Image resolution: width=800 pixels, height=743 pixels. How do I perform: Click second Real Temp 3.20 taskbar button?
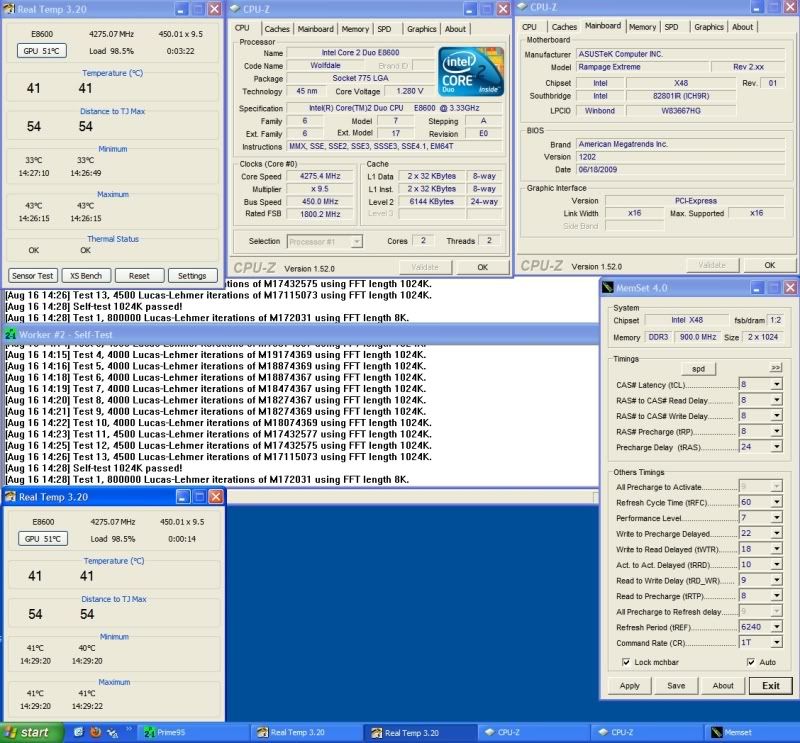click(x=419, y=733)
